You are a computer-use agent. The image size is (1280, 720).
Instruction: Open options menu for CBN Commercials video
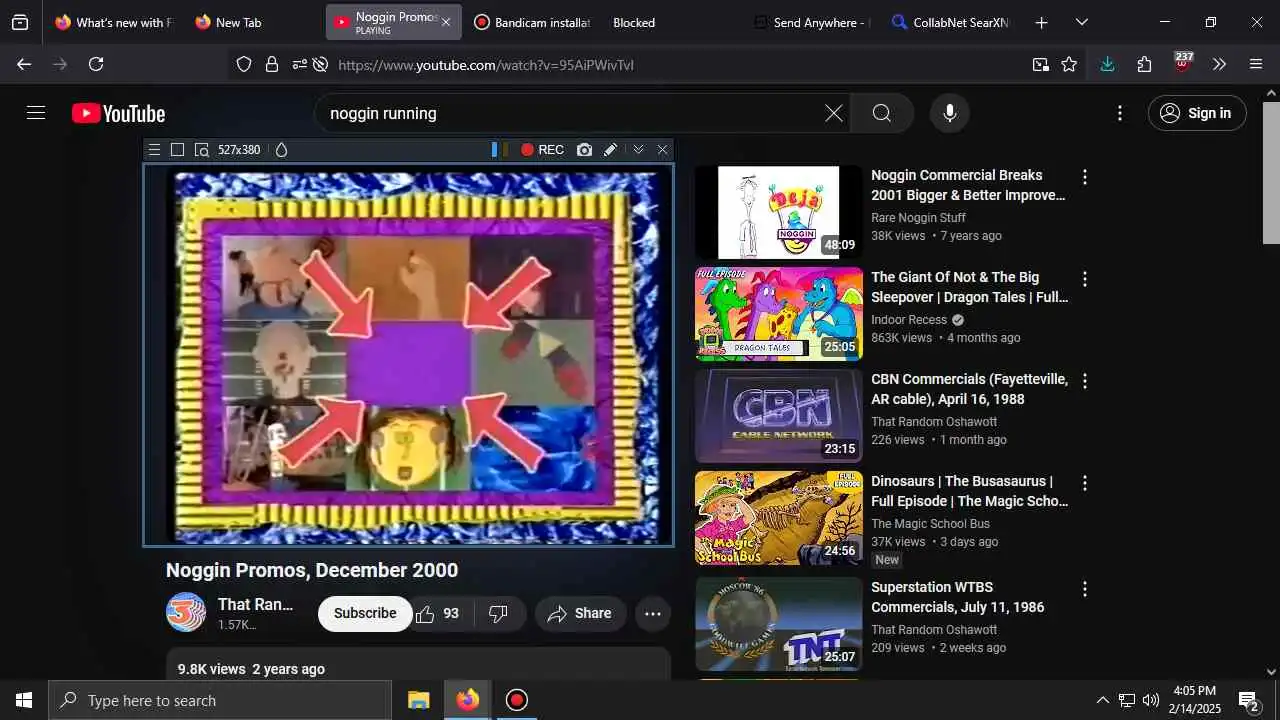(1084, 381)
